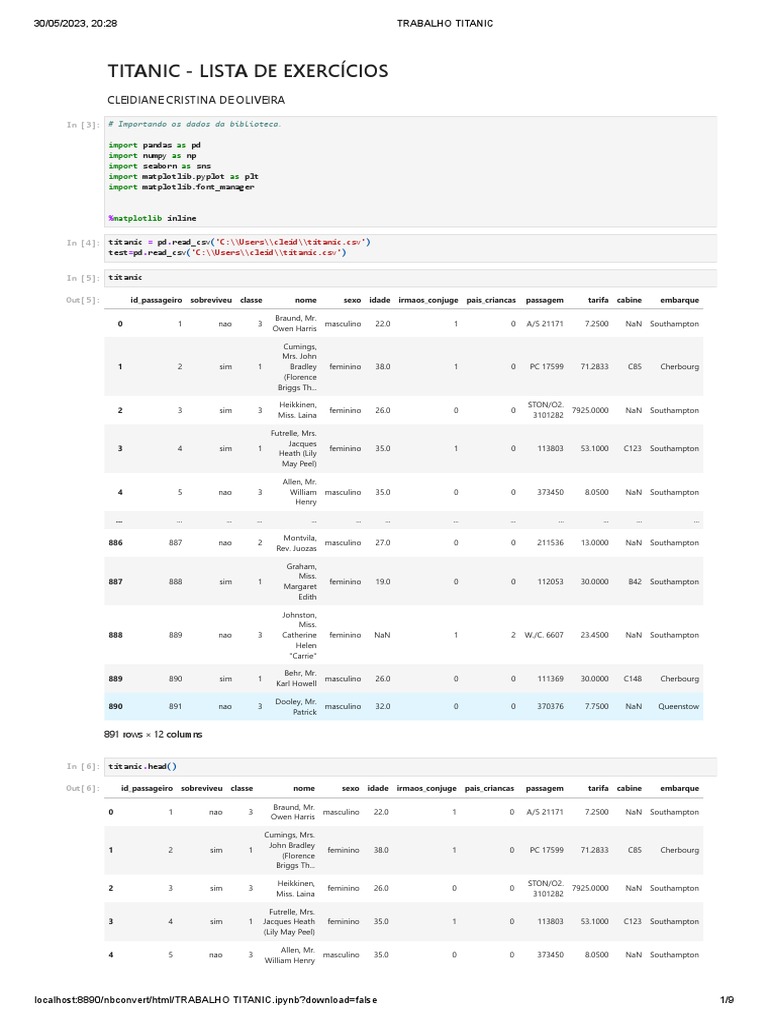The image size is (768, 1024).
Task: Select highlighted row index 890
Action: pos(116,707)
